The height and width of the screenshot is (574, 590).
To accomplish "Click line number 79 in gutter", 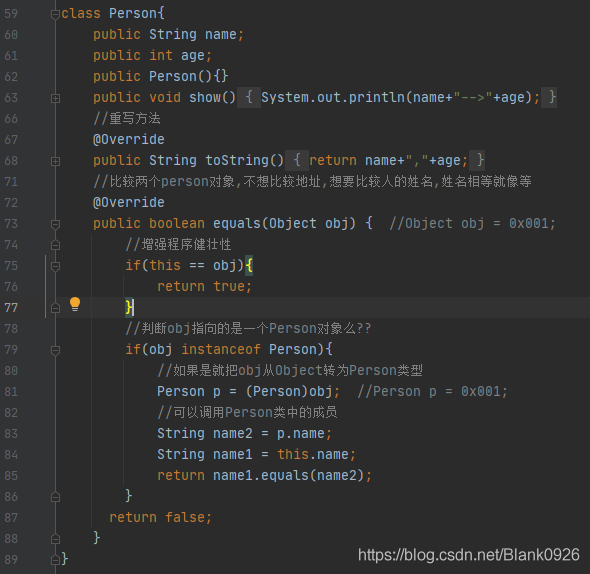I will 11,350.
